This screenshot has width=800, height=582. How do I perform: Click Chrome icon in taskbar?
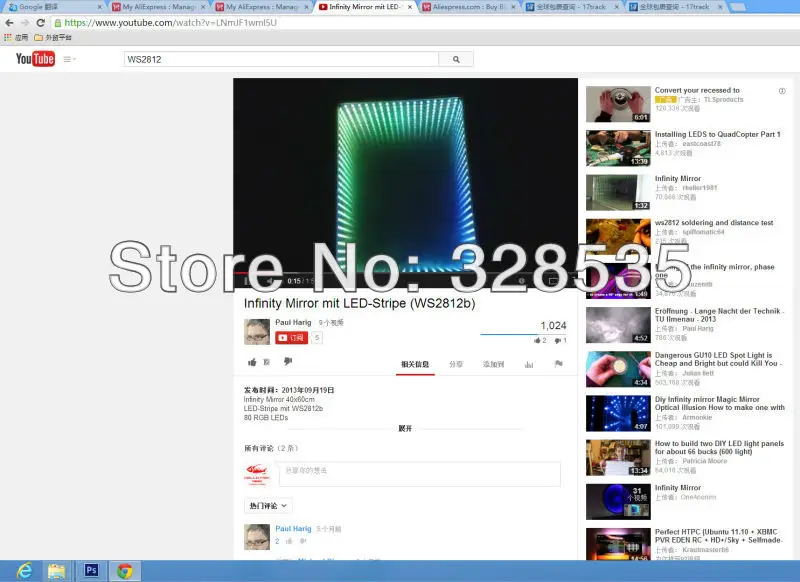click(124, 571)
